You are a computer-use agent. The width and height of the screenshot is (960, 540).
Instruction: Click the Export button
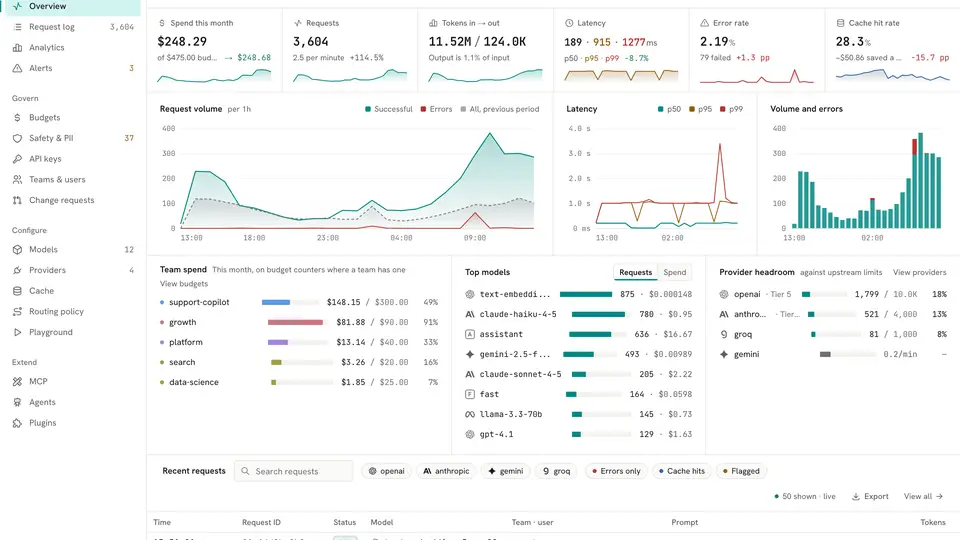pos(870,497)
